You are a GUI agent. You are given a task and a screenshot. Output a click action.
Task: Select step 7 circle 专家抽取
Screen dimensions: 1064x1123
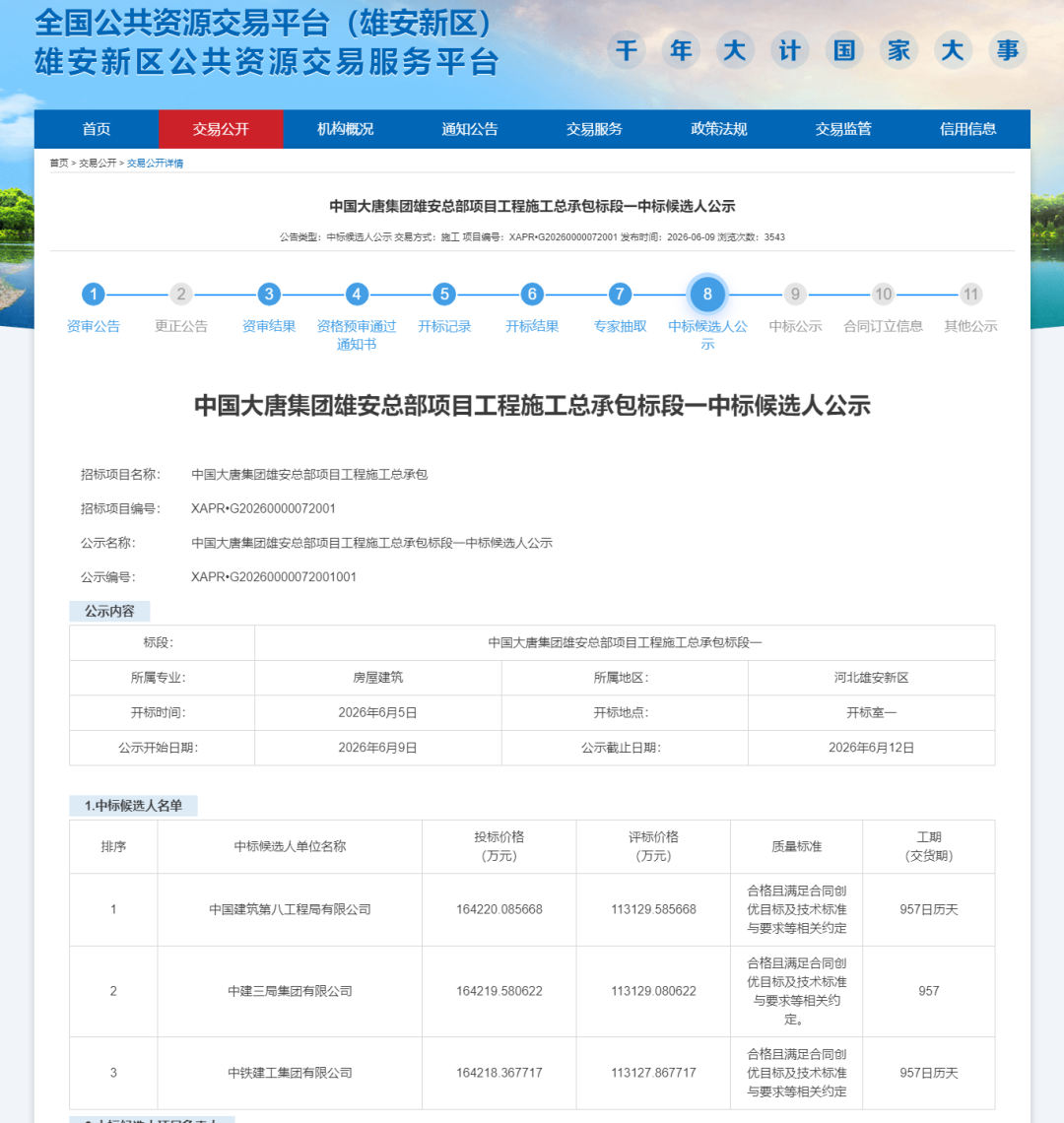coord(620,294)
